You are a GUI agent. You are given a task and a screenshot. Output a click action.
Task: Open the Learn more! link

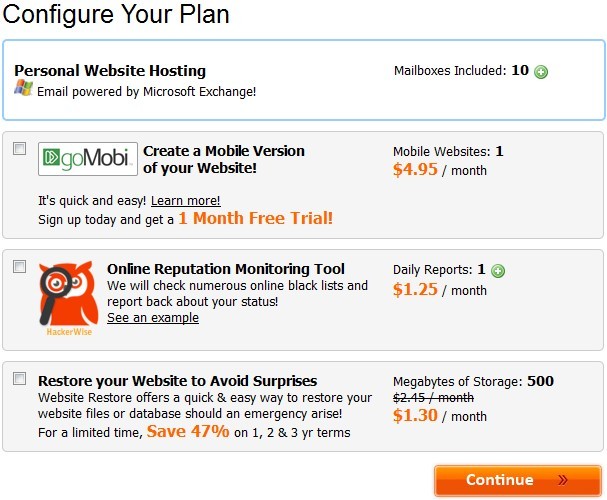coord(185,201)
